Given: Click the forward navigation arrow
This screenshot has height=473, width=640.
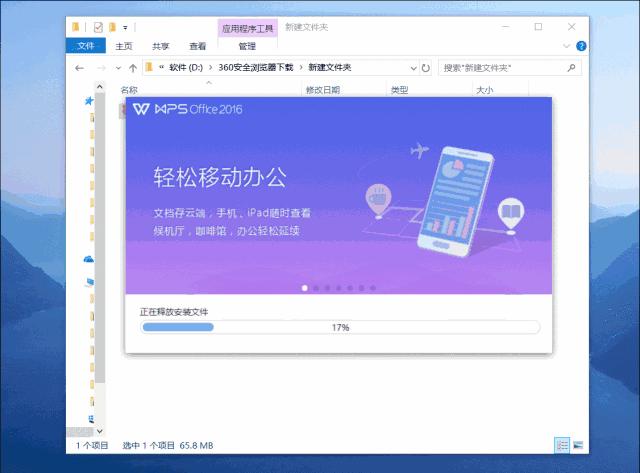Looking at the screenshot, I should pos(101,68).
